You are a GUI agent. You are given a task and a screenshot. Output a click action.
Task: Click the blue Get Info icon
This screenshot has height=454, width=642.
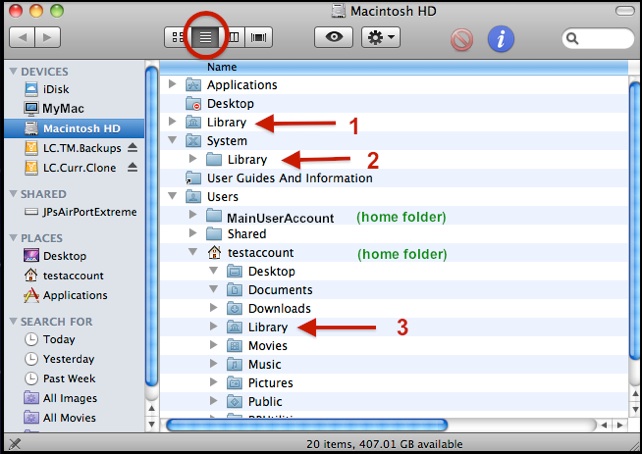click(x=501, y=39)
